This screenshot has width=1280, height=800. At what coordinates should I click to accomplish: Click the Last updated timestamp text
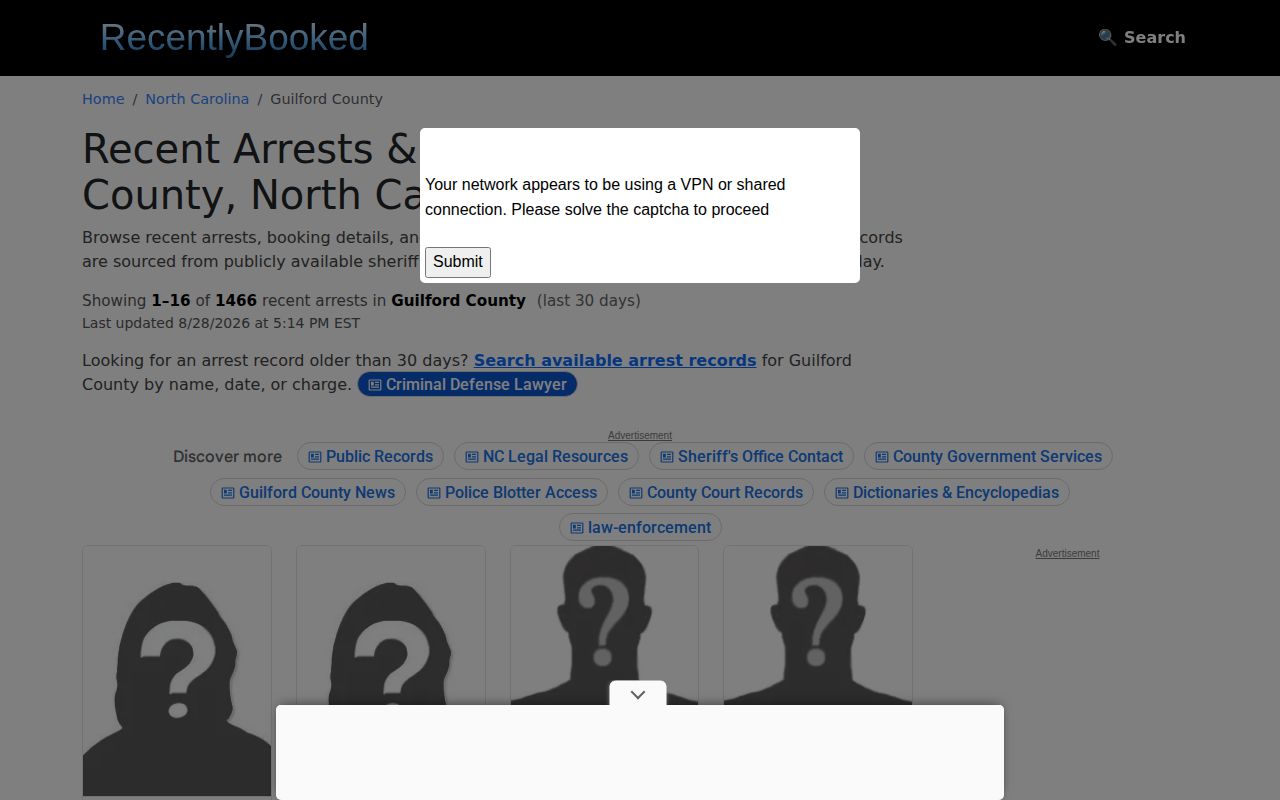(x=221, y=323)
